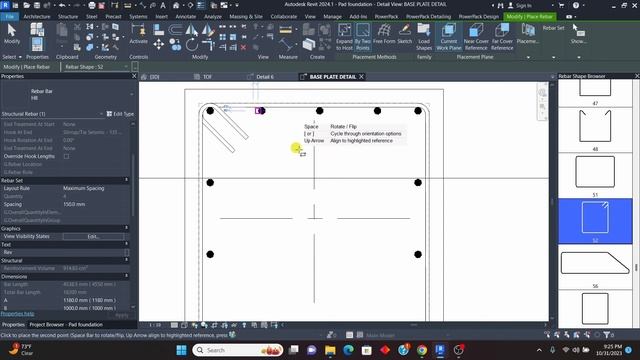This screenshot has width=640, height=360.
Task: Select the Modify arrow tool
Action: tap(11, 33)
